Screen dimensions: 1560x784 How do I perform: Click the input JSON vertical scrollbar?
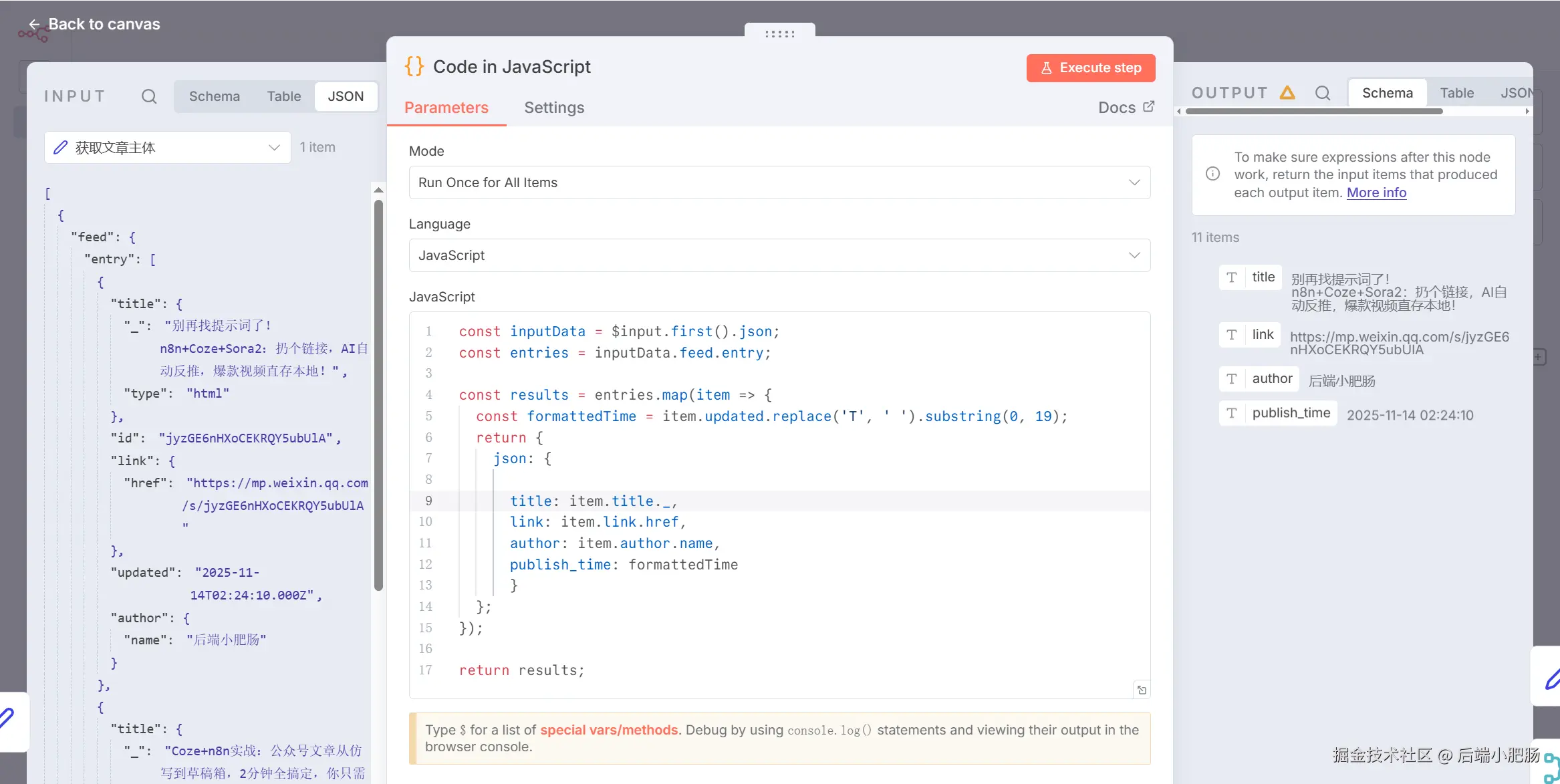(378, 394)
